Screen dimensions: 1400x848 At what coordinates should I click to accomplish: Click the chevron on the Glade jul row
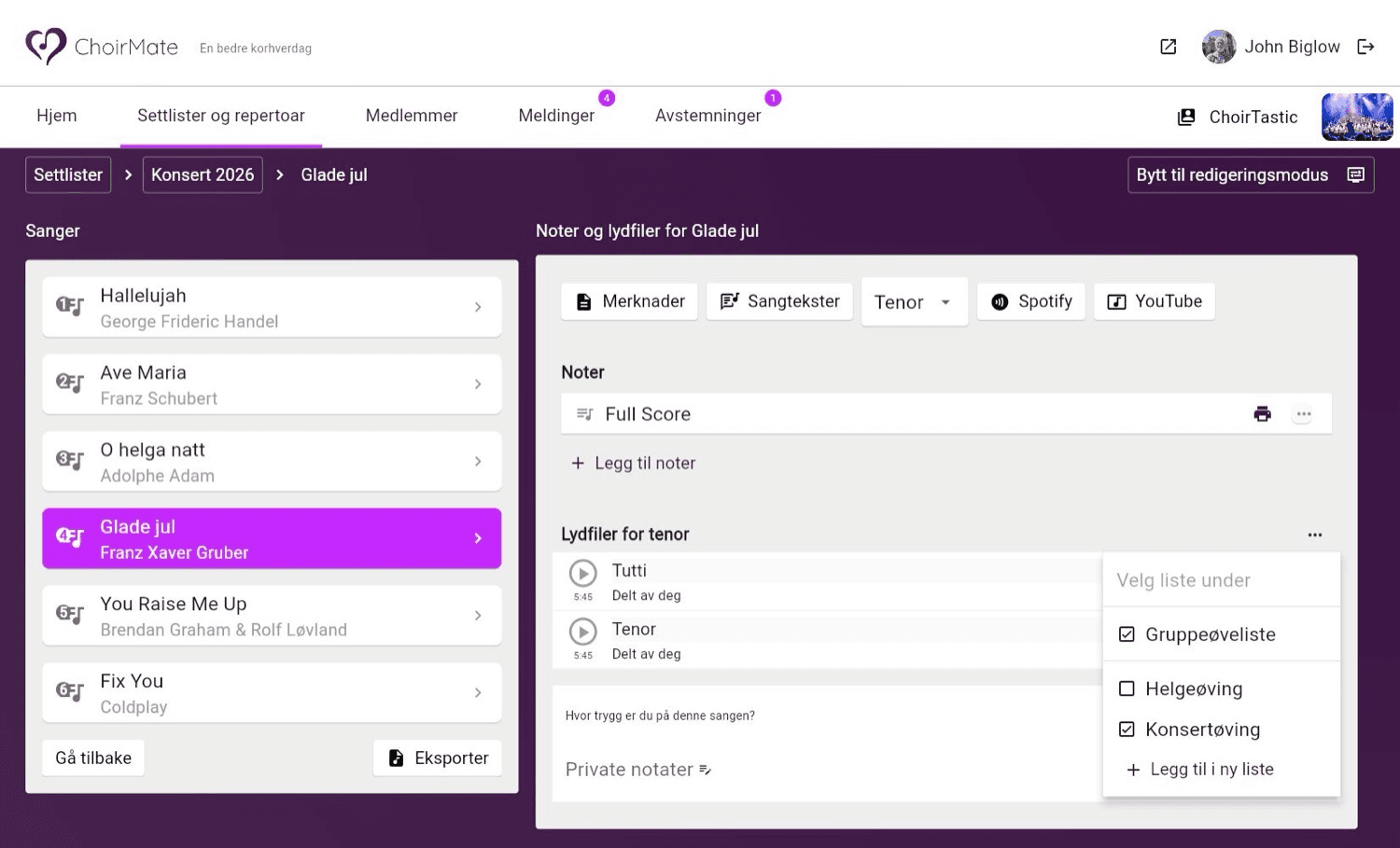478,538
